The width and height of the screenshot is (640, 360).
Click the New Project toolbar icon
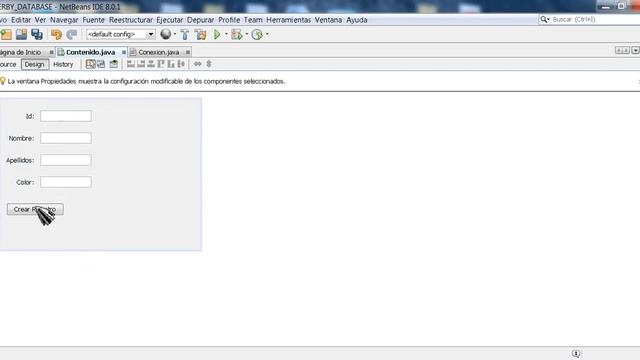(x=6, y=35)
